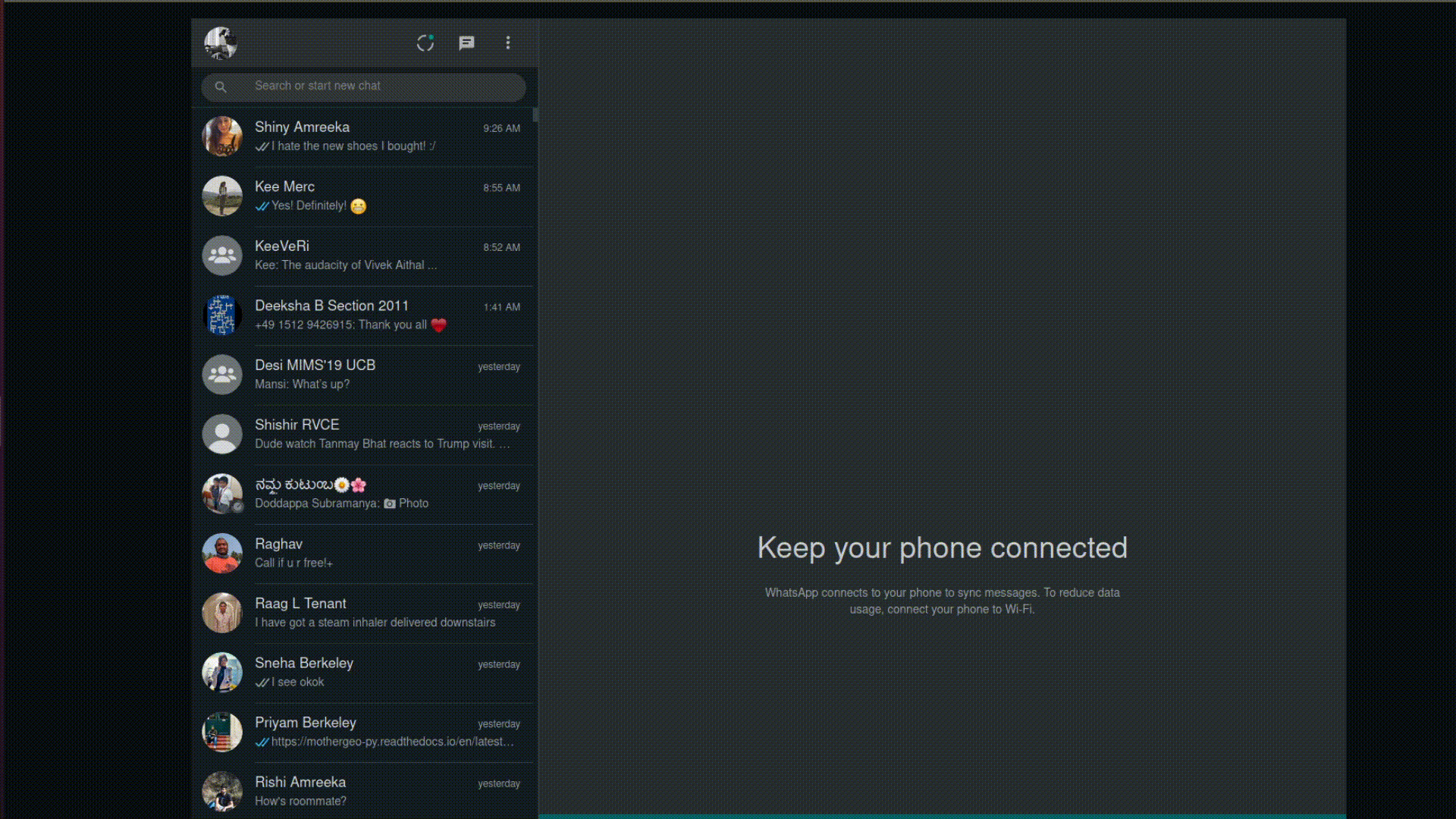The width and height of the screenshot is (1456, 819).
Task: Open the KeeVeRi group chat
Action: [x=364, y=256]
